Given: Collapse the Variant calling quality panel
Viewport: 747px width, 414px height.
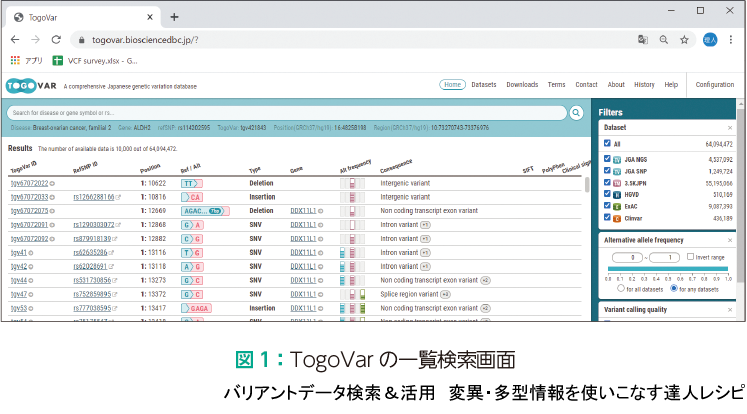Looking at the screenshot, I should point(730,309).
